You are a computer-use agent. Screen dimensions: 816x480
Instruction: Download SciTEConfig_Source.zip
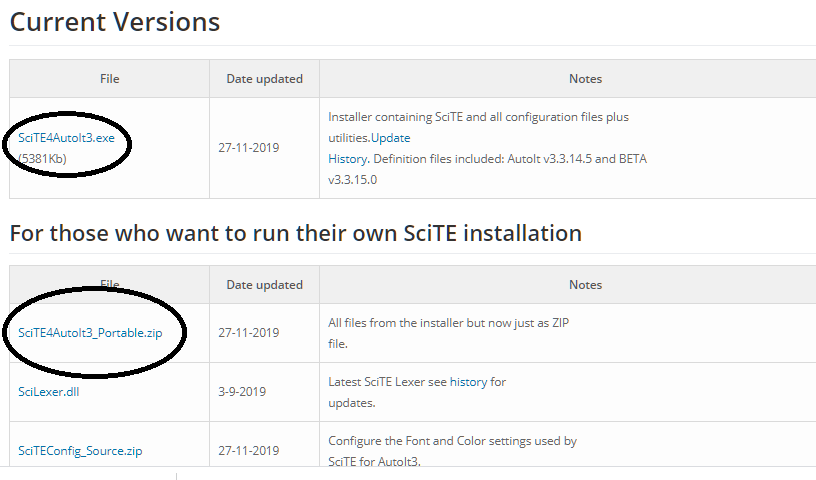pos(80,451)
